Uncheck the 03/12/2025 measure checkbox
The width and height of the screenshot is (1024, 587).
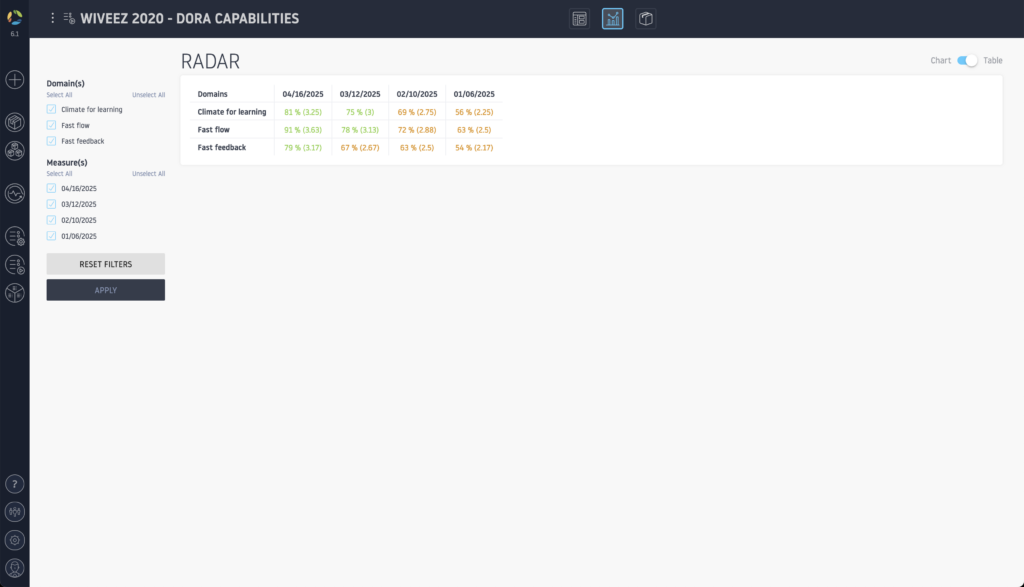pos(51,204)
